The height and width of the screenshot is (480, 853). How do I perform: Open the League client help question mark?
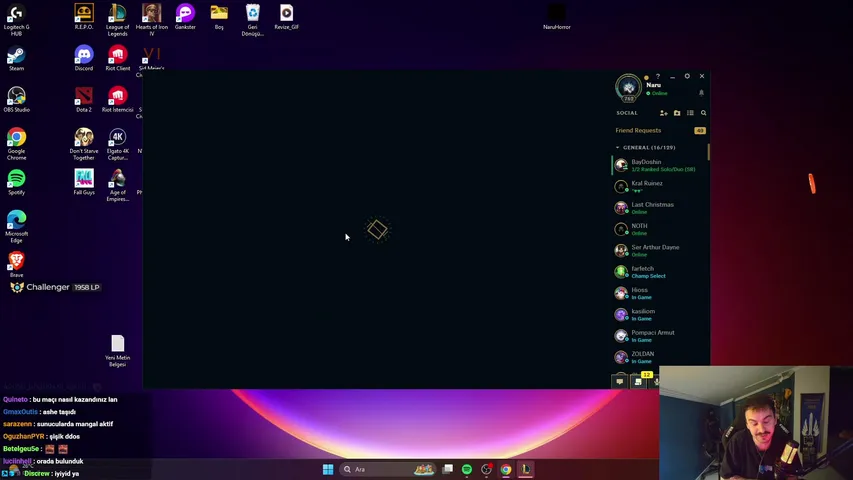(x=658, y=76)
